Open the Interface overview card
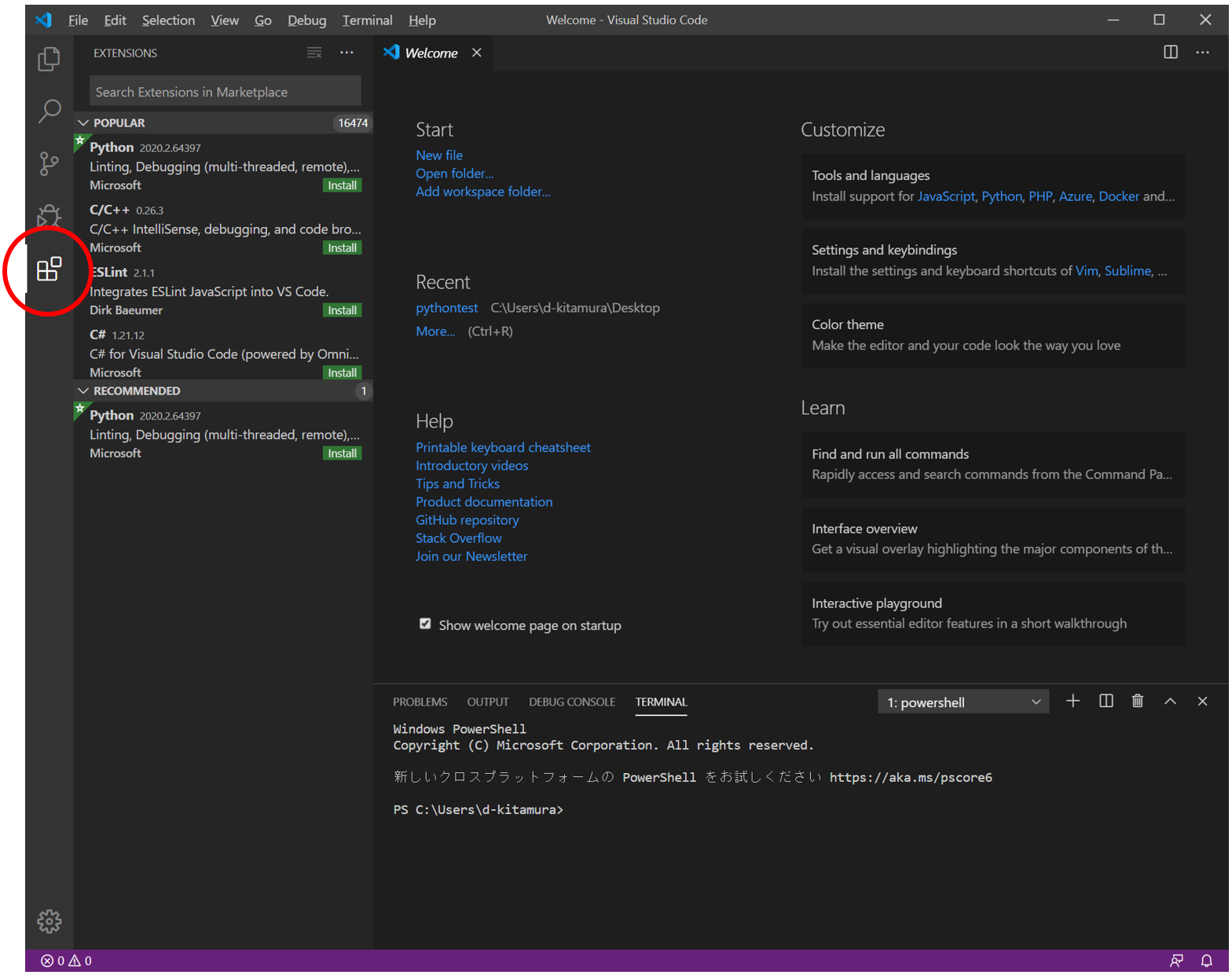 tap(993, 539)
